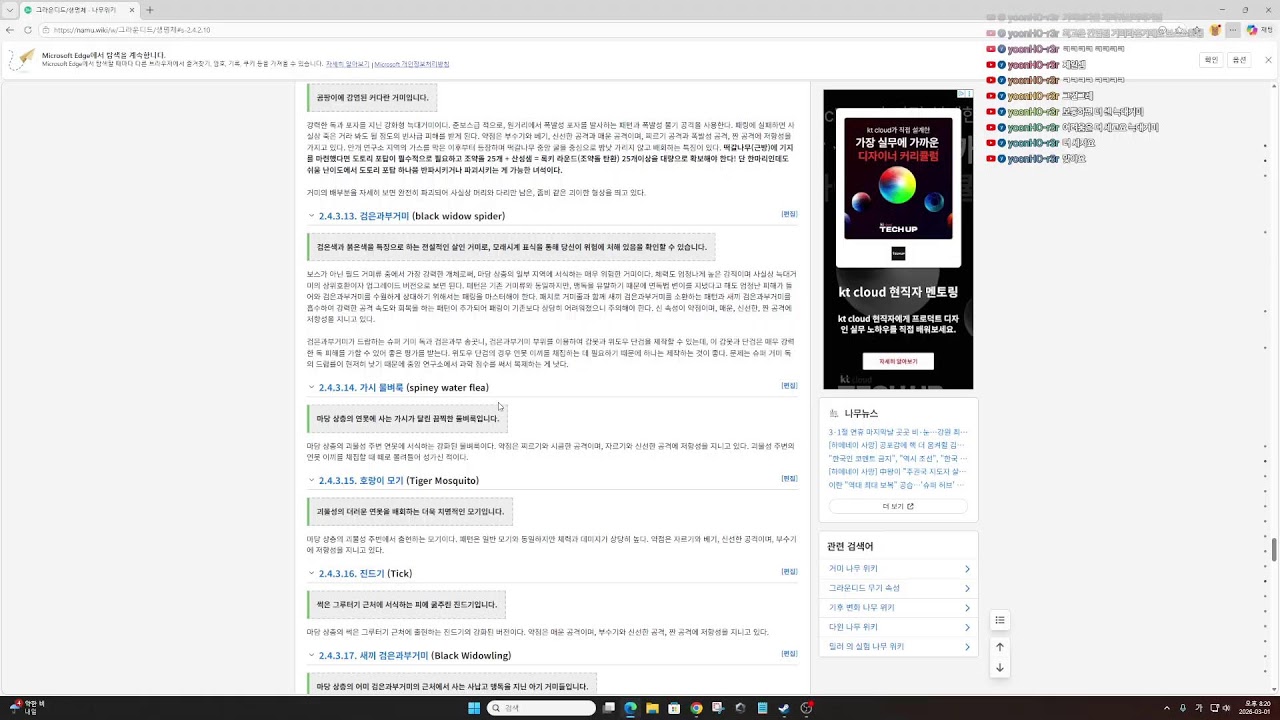1280x720 pixels.
Task: Click the page vertical scrollbar thumb
Action: click(1275, 550)
